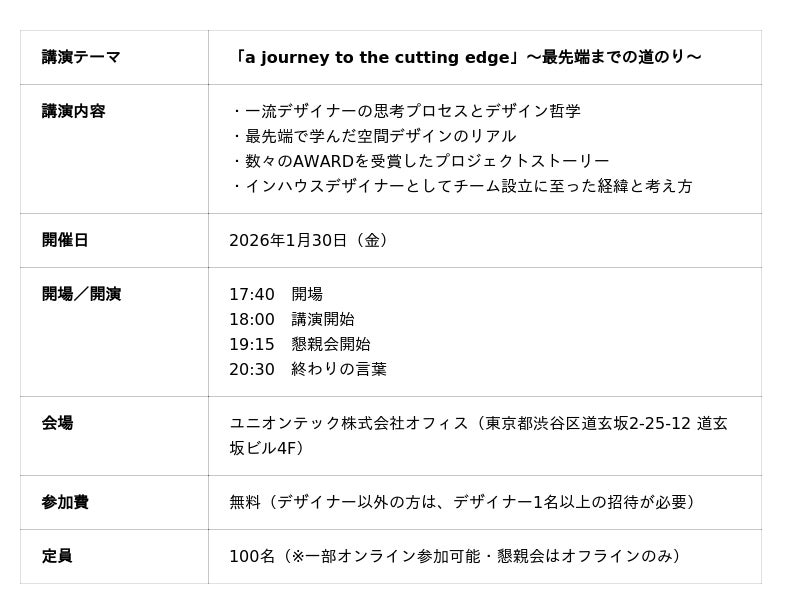Click the 最先端で学んだ空間デザイン bullet line
This screenshot has width=800, height=614.
click(373, 136)
